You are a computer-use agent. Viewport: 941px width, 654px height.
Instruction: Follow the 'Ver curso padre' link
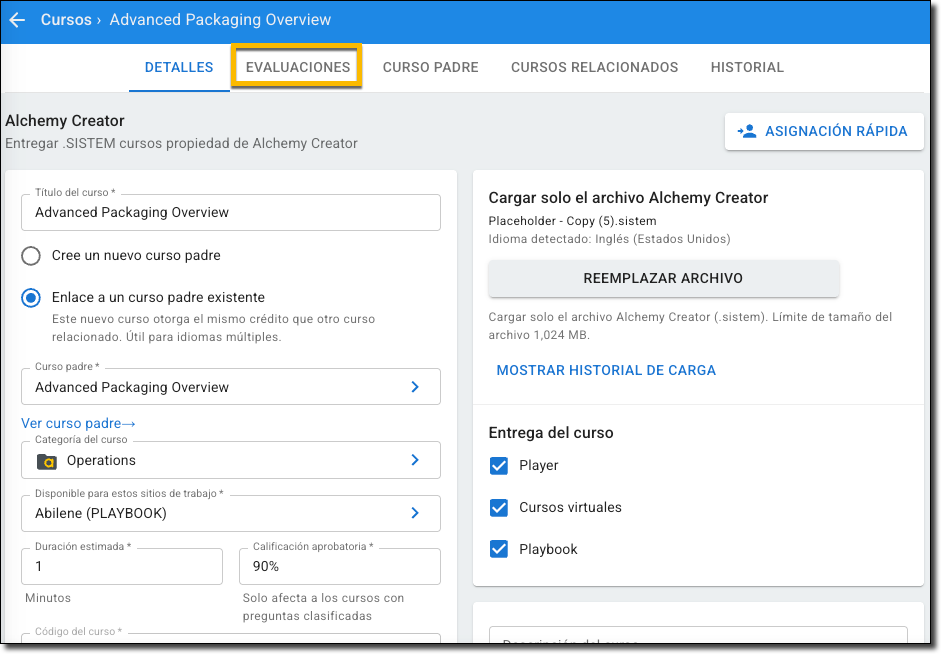point(78,424)
